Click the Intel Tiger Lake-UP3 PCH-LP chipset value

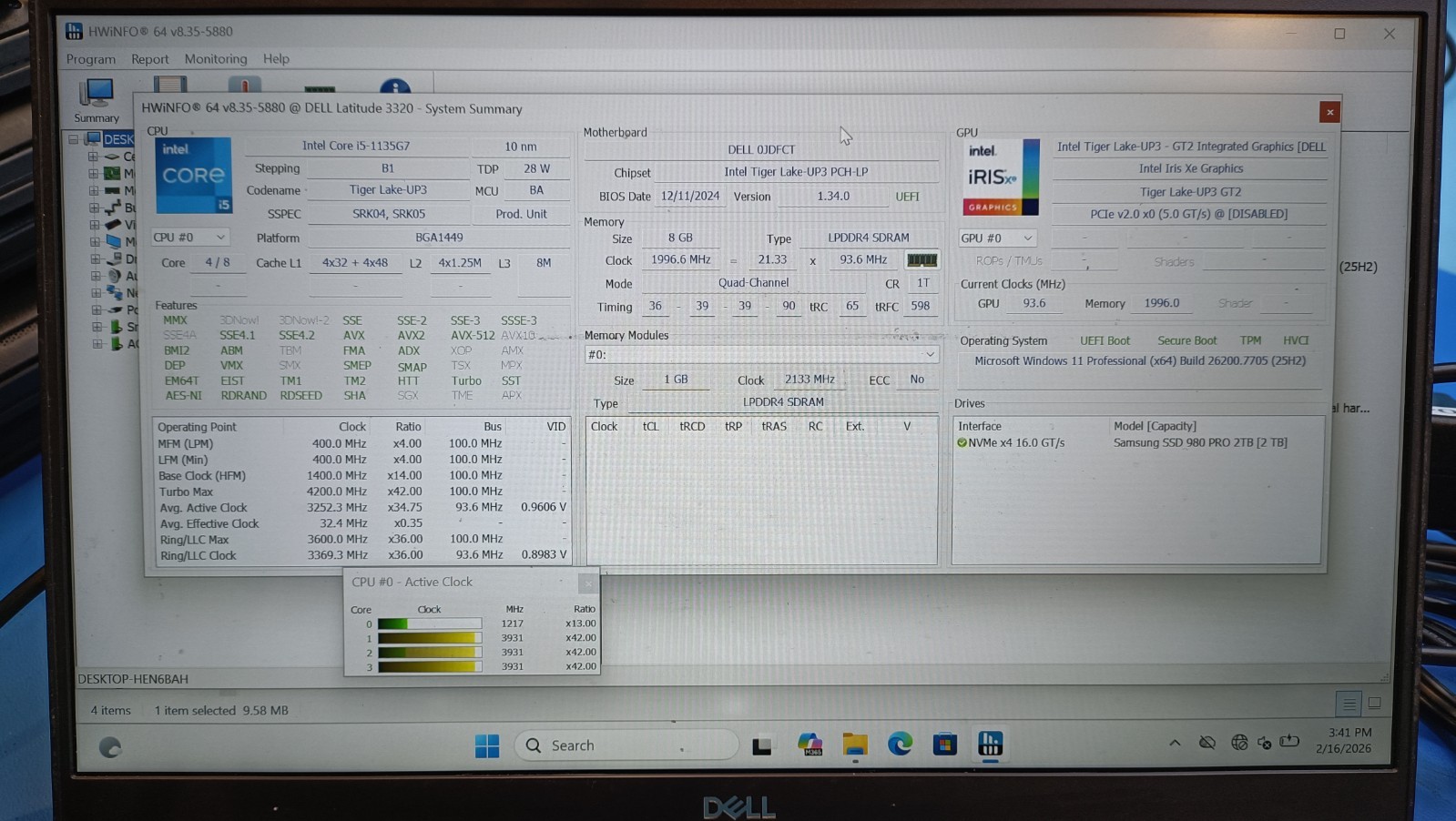796,172
